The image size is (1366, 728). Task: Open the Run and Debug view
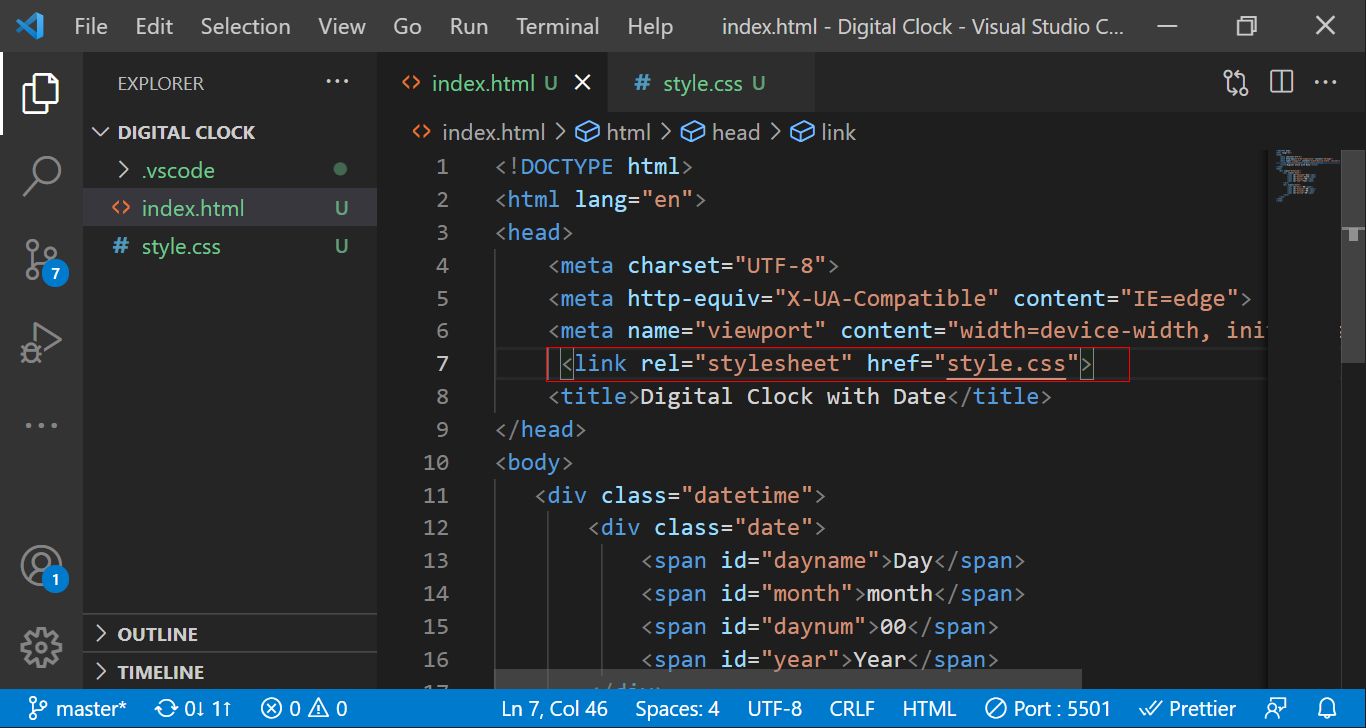(x=41, y=342)
